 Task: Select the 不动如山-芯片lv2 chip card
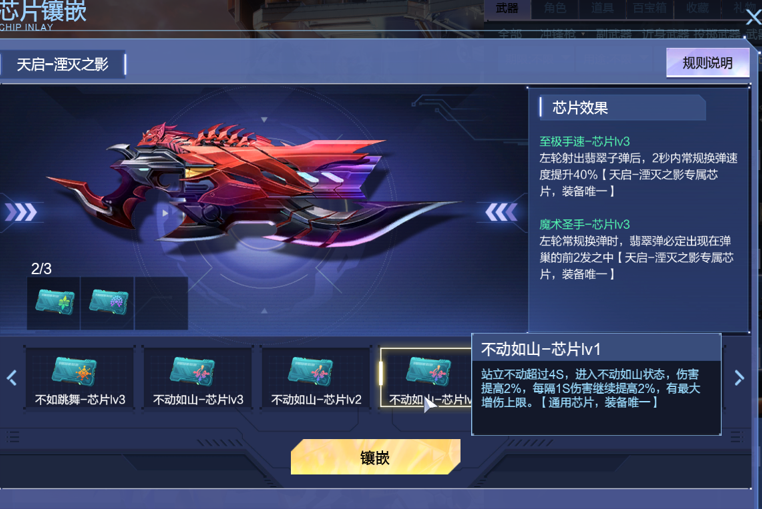click(316, 378)
